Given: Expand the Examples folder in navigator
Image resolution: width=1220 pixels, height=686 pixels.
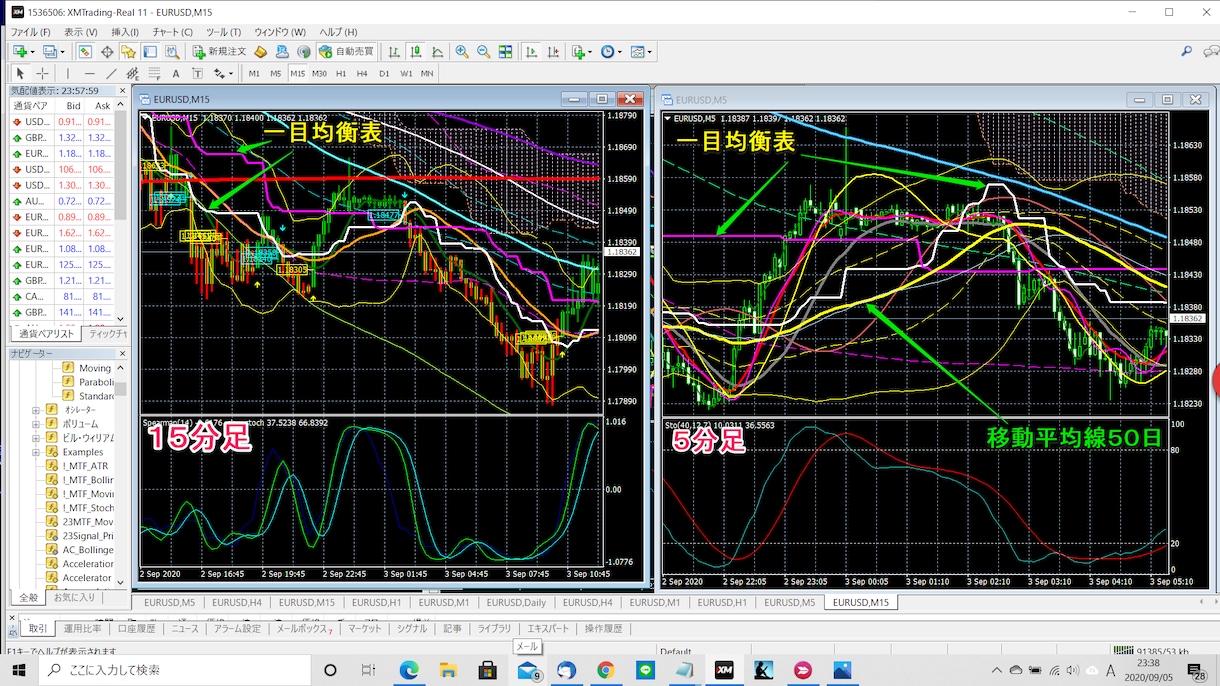Looking at the screenshot, I should (x=36, y=452).
